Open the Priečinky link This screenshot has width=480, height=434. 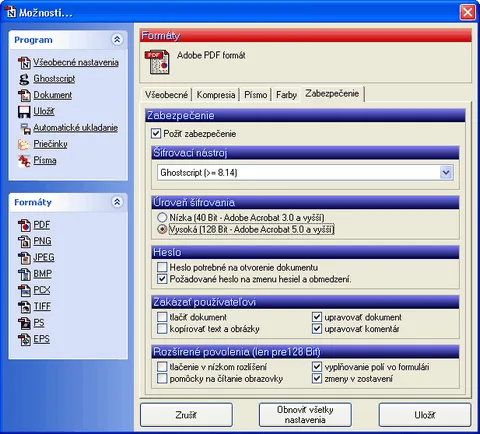50,144
